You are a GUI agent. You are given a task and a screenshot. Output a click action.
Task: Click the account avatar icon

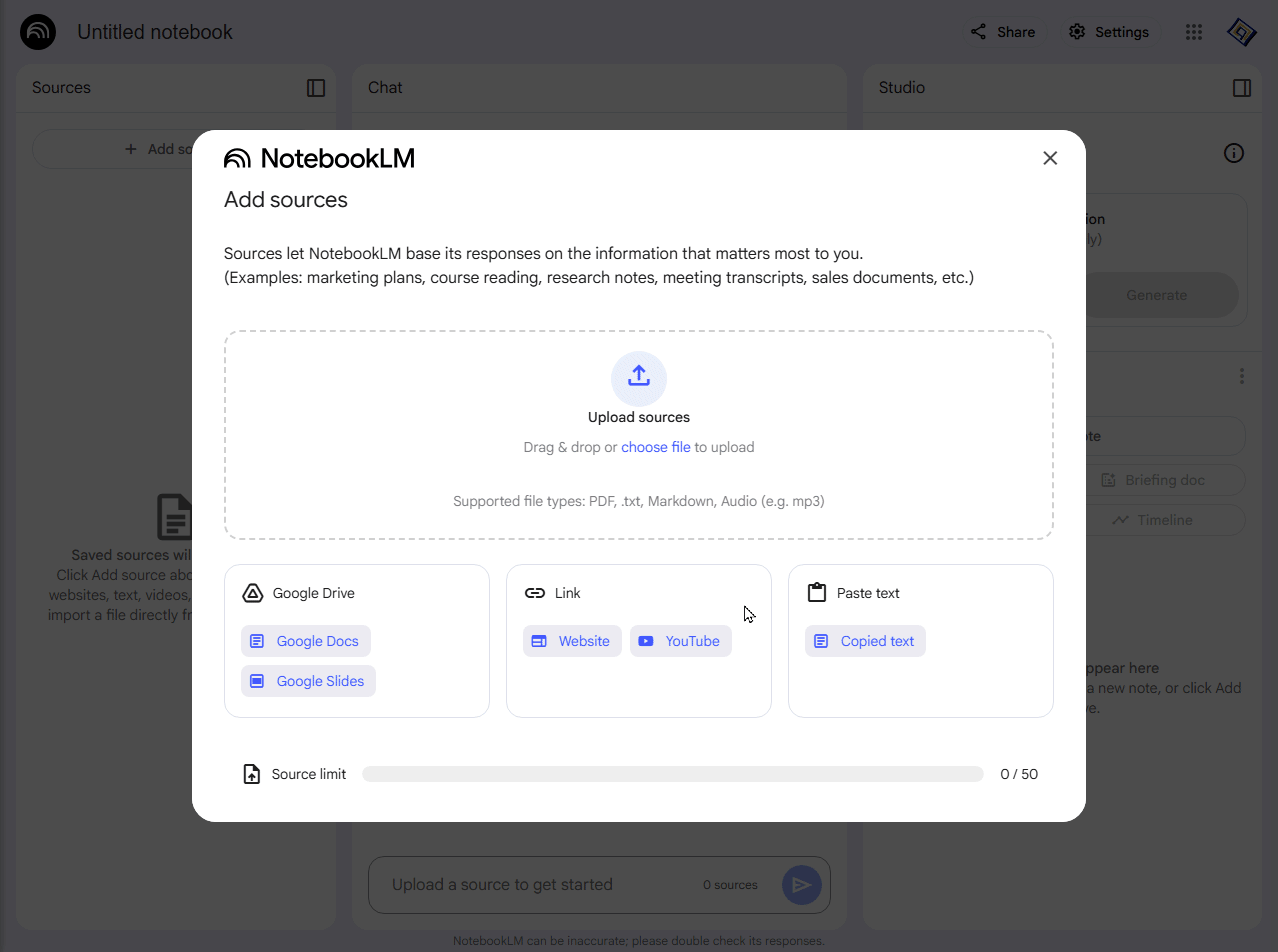point(1241,32)
